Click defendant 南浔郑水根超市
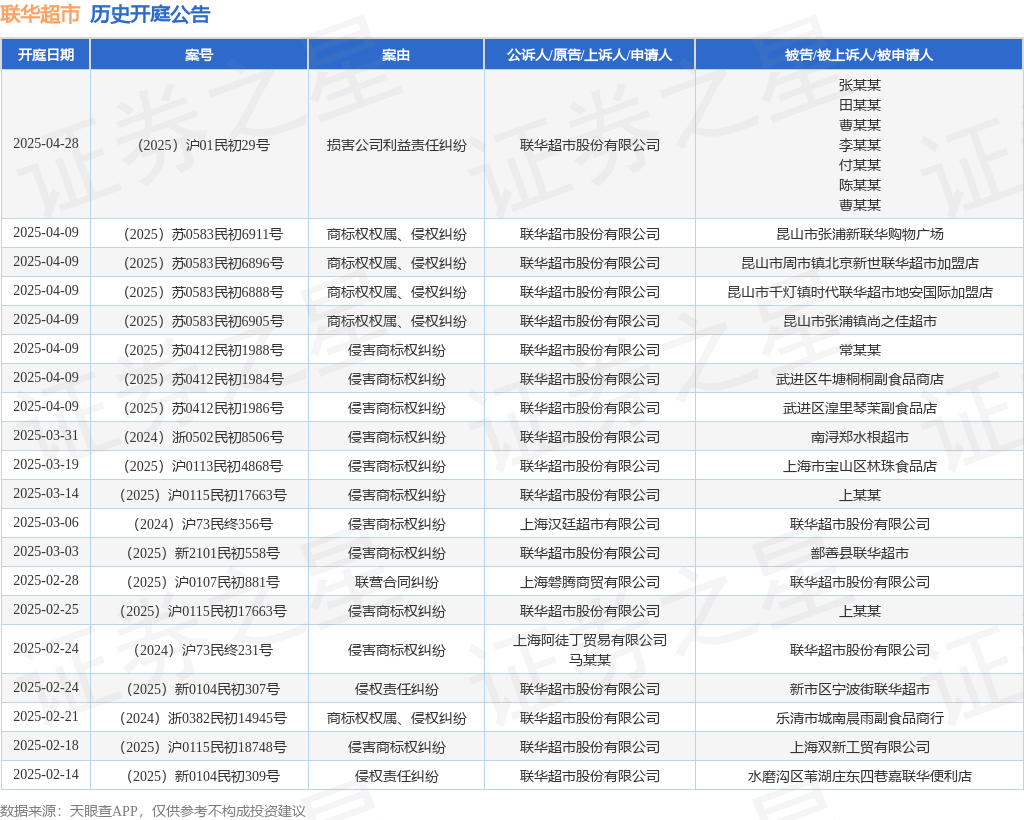This screenshot has height=820, width=1024. coord(859,437)
